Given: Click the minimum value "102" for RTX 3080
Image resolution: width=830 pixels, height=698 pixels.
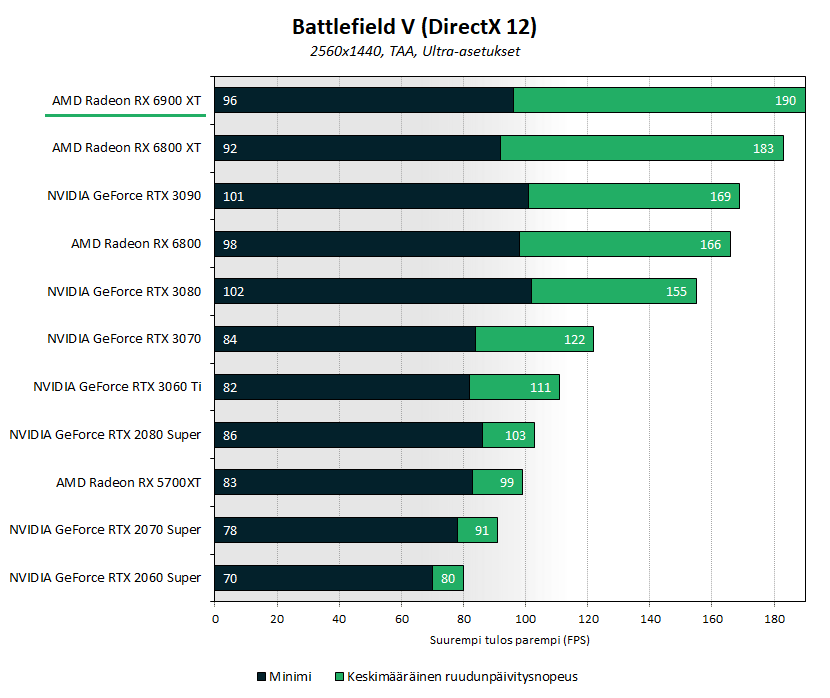Looking at the screenshot, I should click(x=233, y=292).
